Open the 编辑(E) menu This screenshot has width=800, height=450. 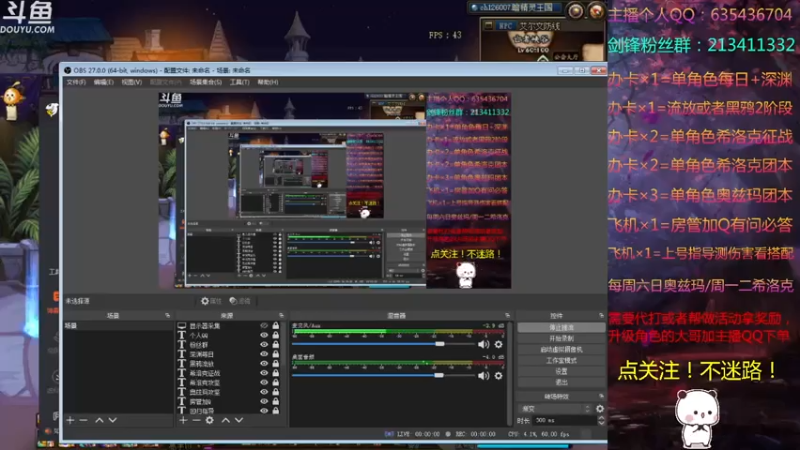pos(104,82)
